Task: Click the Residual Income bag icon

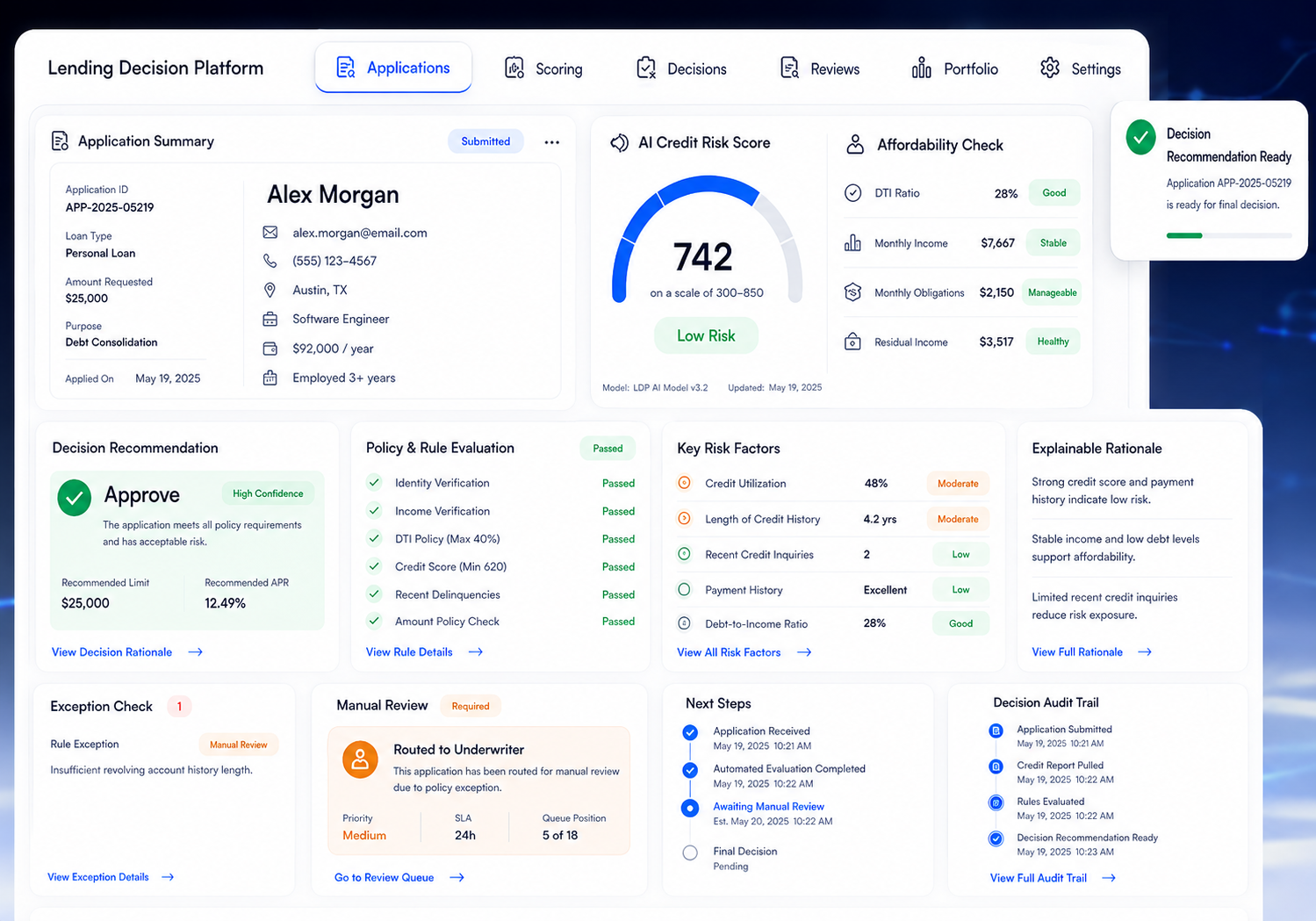Action: [x=852, y=342]
